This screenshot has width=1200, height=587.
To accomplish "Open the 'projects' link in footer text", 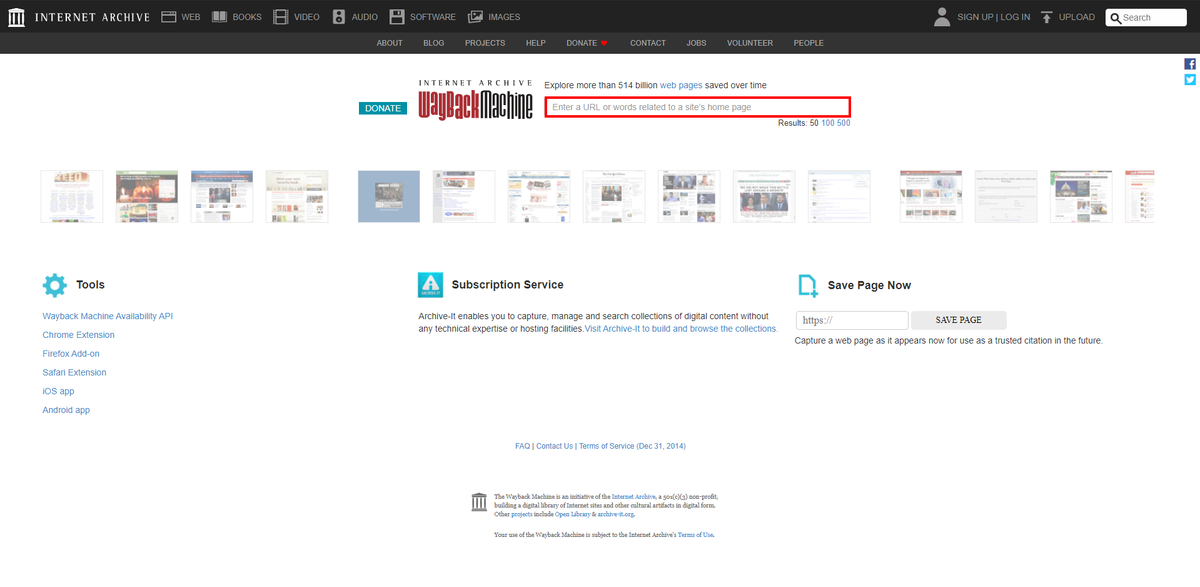I will 521,514.
